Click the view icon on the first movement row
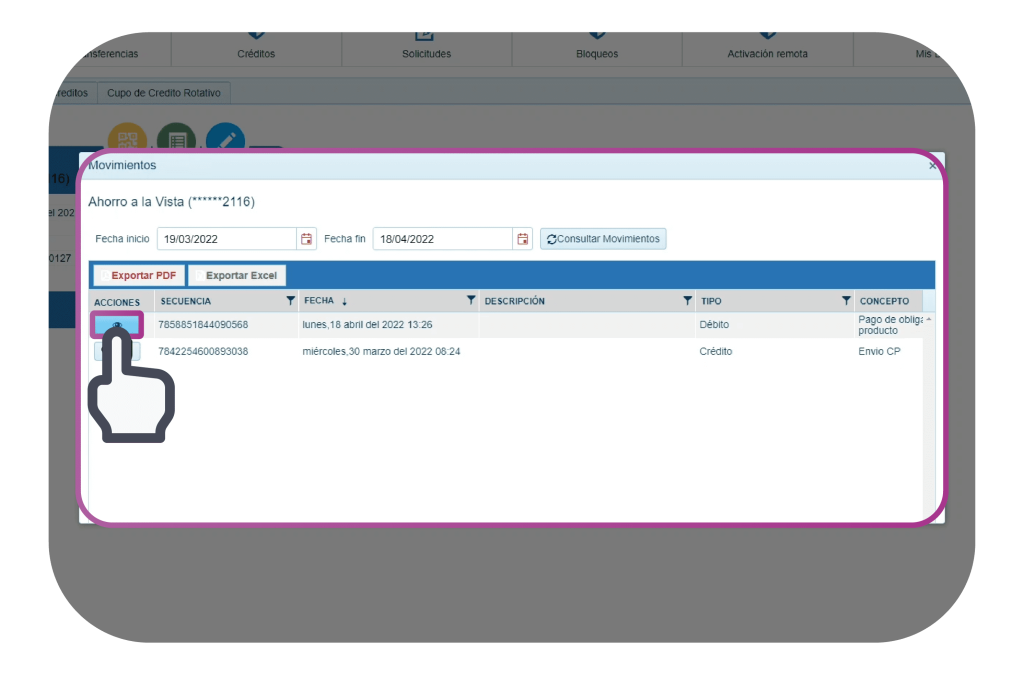Screen dimensions: 1024x675 (x=118, y=325)
